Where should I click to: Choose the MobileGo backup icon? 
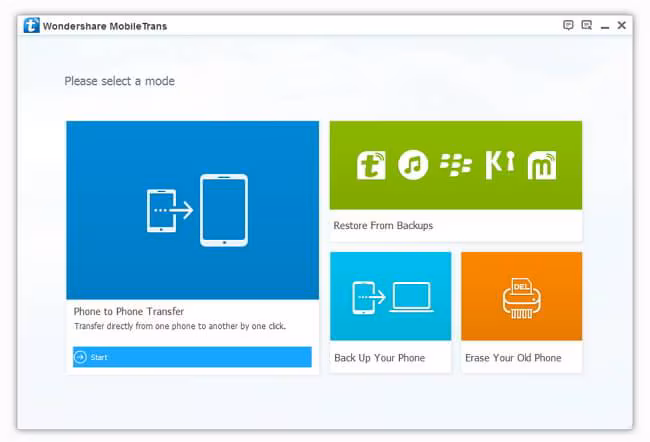pyautogui.click(x=542, y=165)
